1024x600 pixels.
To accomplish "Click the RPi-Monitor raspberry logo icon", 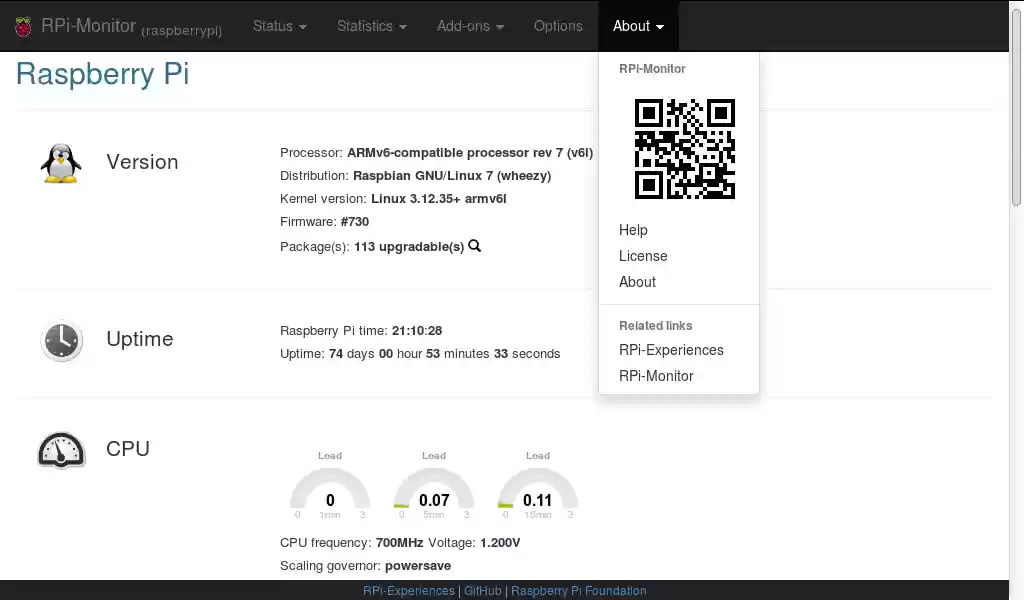I will (22, 26).
